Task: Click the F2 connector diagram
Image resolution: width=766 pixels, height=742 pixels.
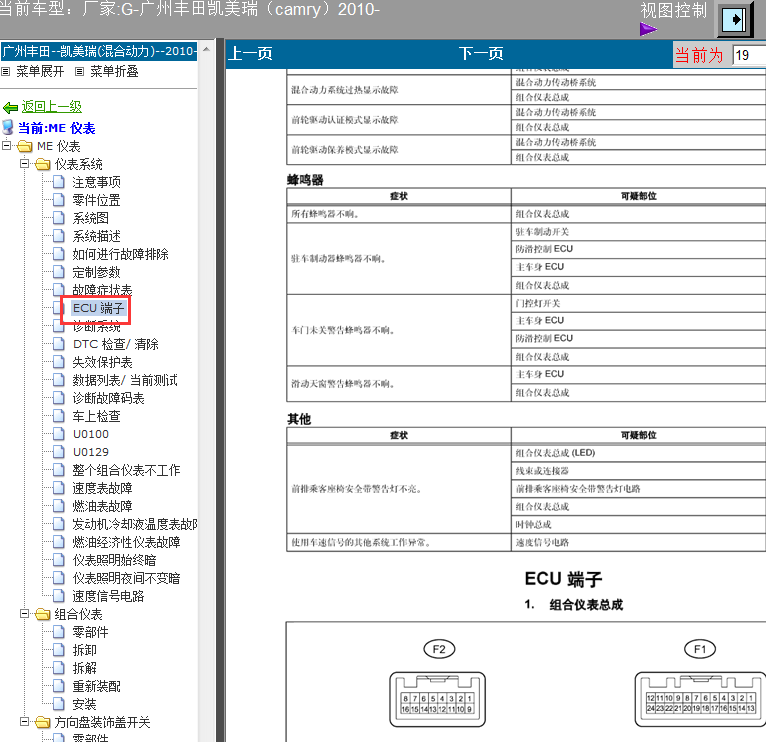Action: click(x=438, y=699)
